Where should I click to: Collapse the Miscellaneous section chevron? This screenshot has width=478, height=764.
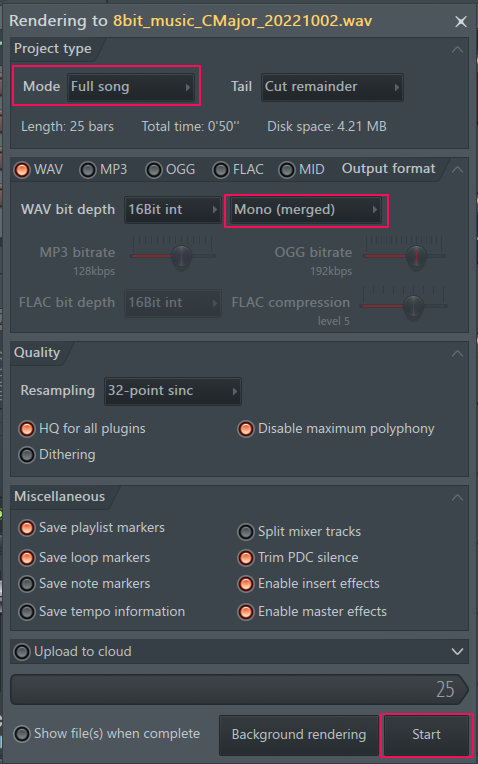[457, 497]
